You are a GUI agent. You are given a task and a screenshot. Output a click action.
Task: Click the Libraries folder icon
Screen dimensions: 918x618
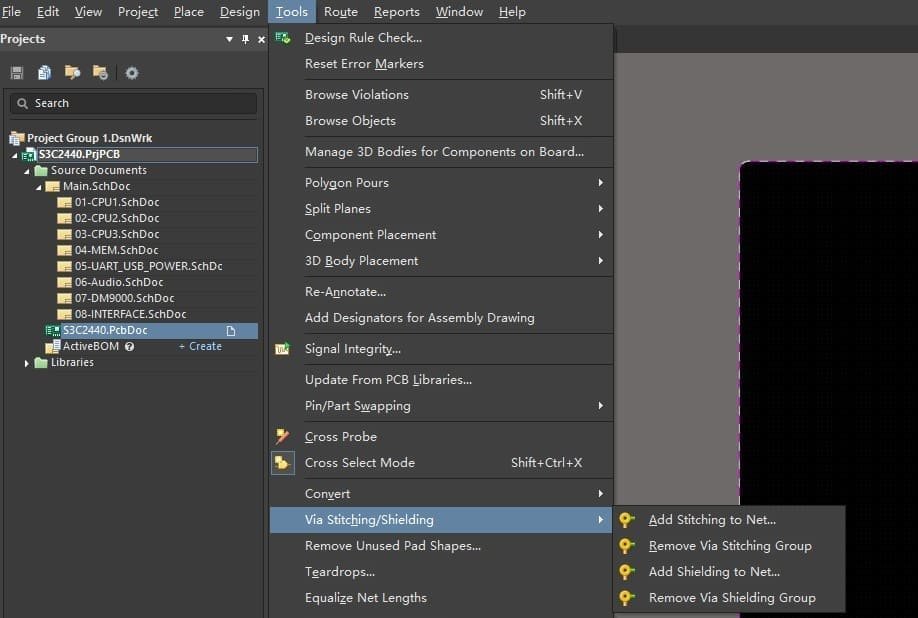tap(41, 363)
